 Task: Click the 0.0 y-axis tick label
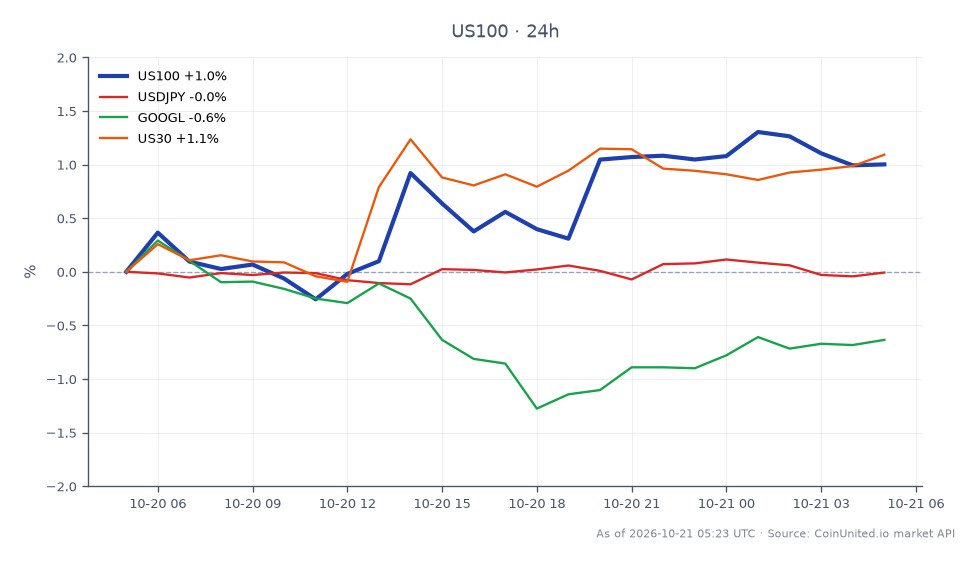pos(67,272)
